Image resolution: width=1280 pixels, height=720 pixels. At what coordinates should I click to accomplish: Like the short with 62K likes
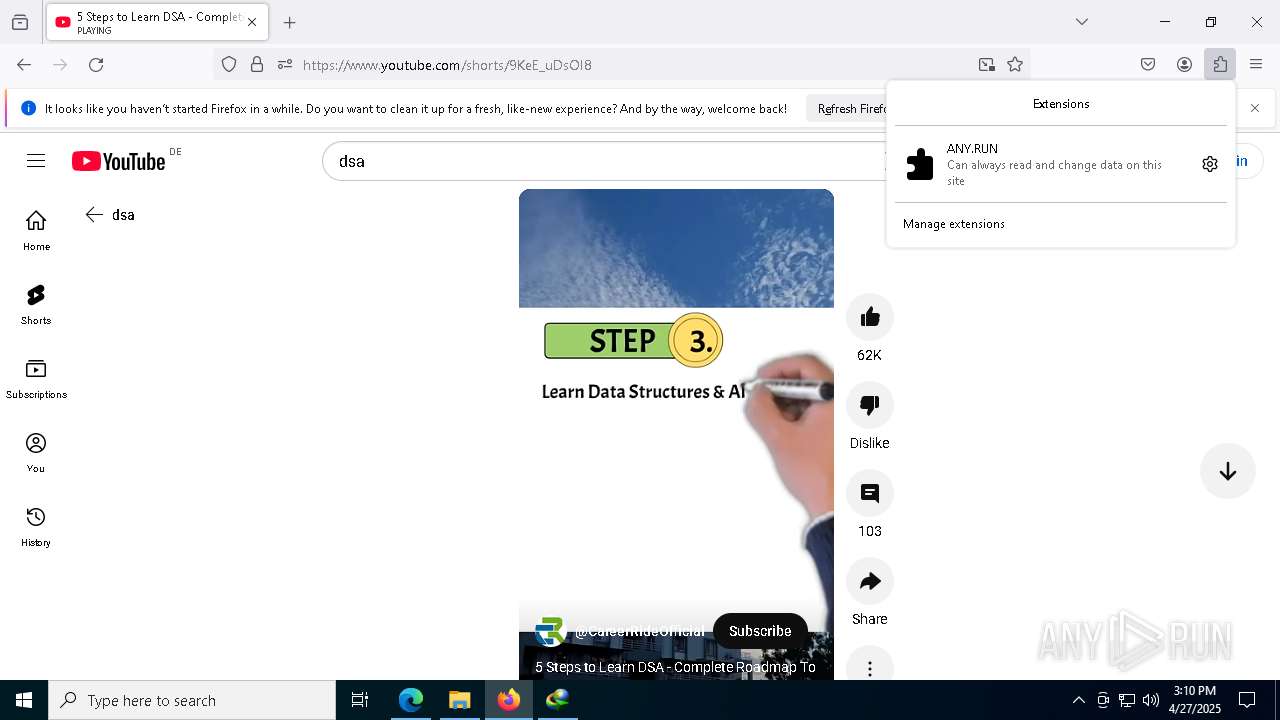pos(870,317)
